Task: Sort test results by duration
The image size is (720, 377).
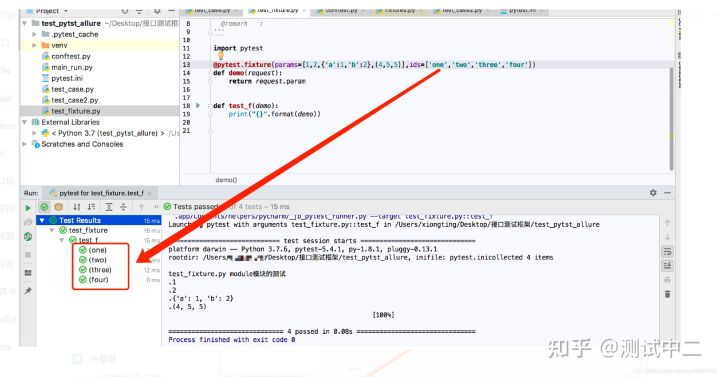Action: point(92,207)
